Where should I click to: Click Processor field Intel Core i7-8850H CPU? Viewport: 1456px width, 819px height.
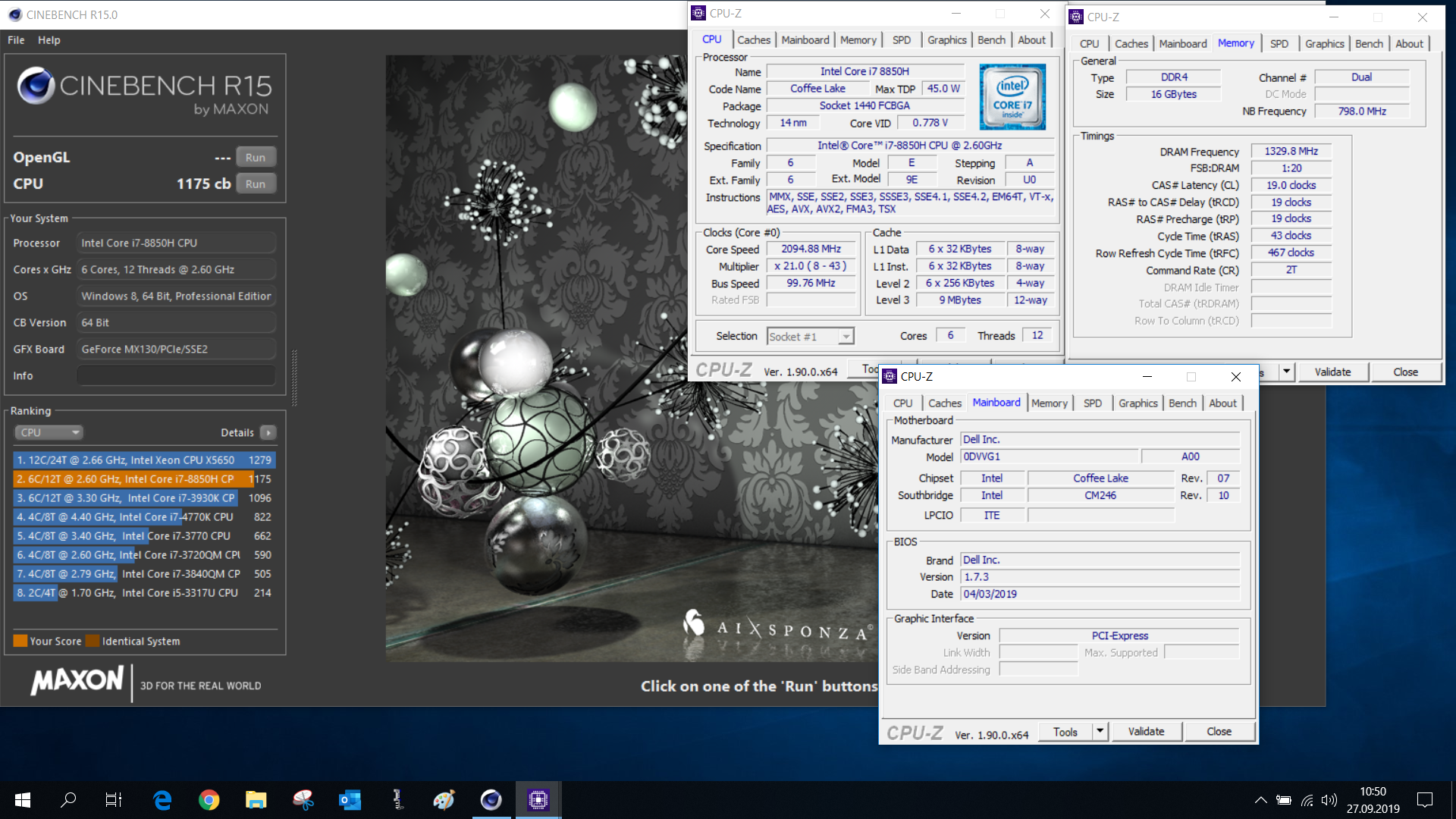click(x=176, y=243)
